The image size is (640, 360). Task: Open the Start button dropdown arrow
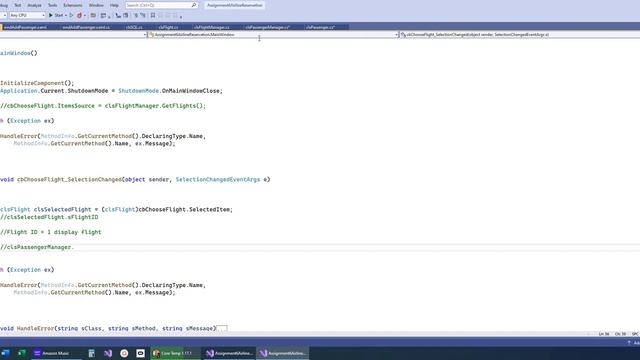66,15
